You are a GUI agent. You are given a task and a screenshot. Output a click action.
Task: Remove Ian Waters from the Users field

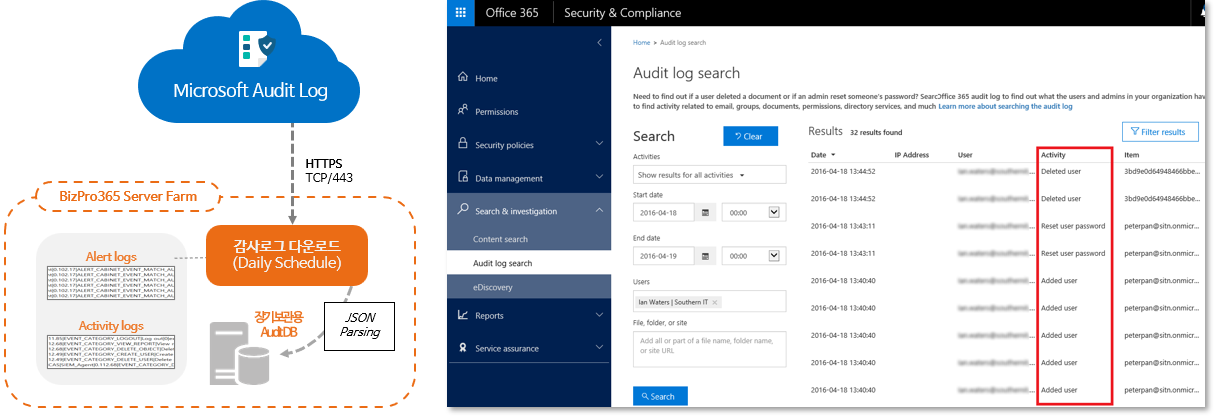tap(716, 302)
